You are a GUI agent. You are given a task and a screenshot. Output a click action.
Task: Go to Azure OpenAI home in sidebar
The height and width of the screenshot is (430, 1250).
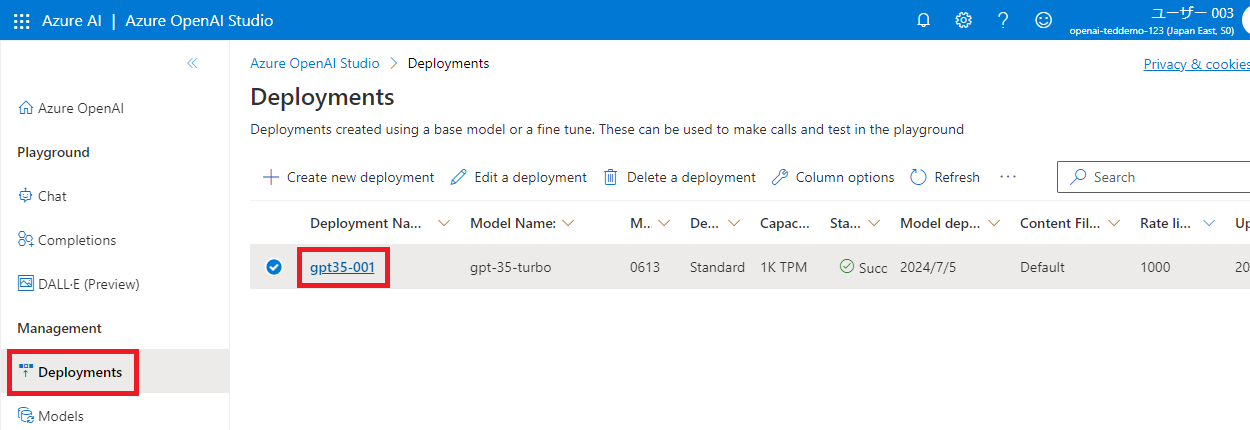tap(71, 108)
